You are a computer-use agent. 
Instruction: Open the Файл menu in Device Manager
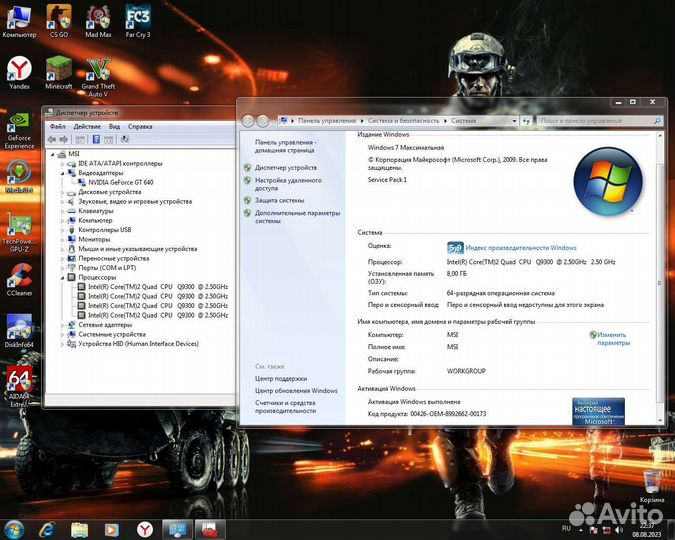pyautogui.click(x=58, y=126)
